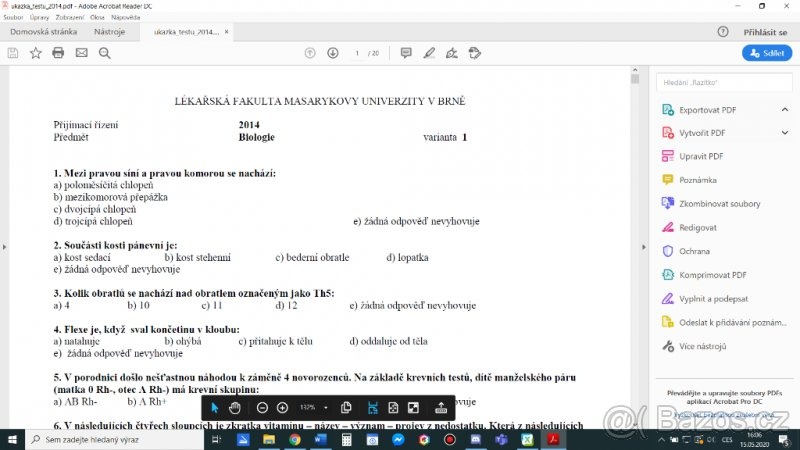
Task: Select the highlight pen tool in the toolbar
Action: [429, 53]
